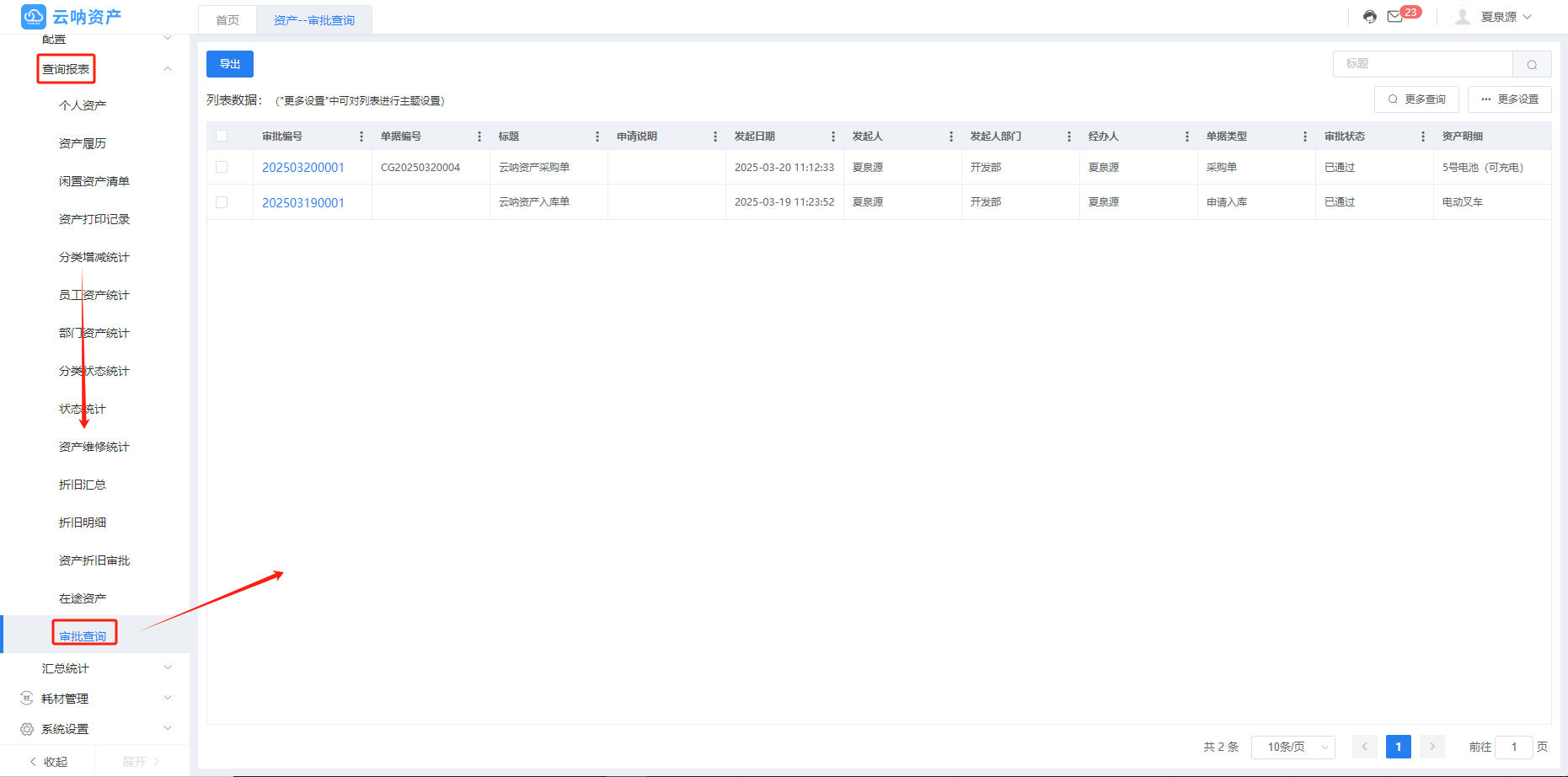Open the 10条/页 page size dropdown
This screenshot has height=777, width=1568.
pos(1293,747)
